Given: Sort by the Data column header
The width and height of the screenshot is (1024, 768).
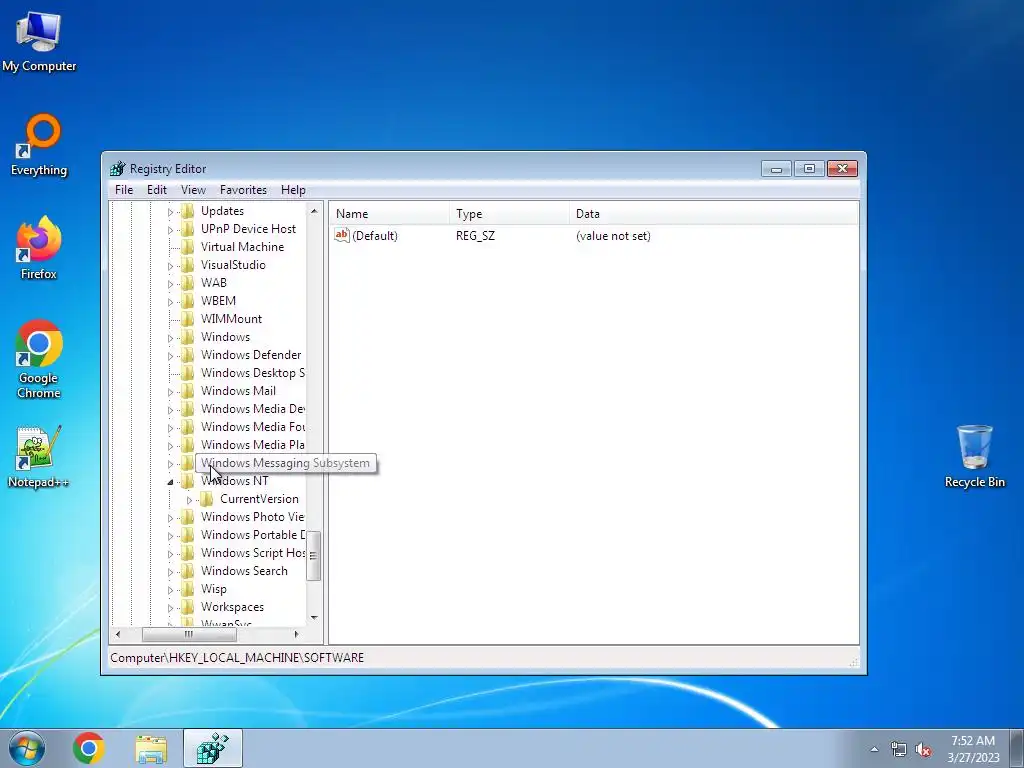Looking at the screenshot, I should [x=714, y=214].
